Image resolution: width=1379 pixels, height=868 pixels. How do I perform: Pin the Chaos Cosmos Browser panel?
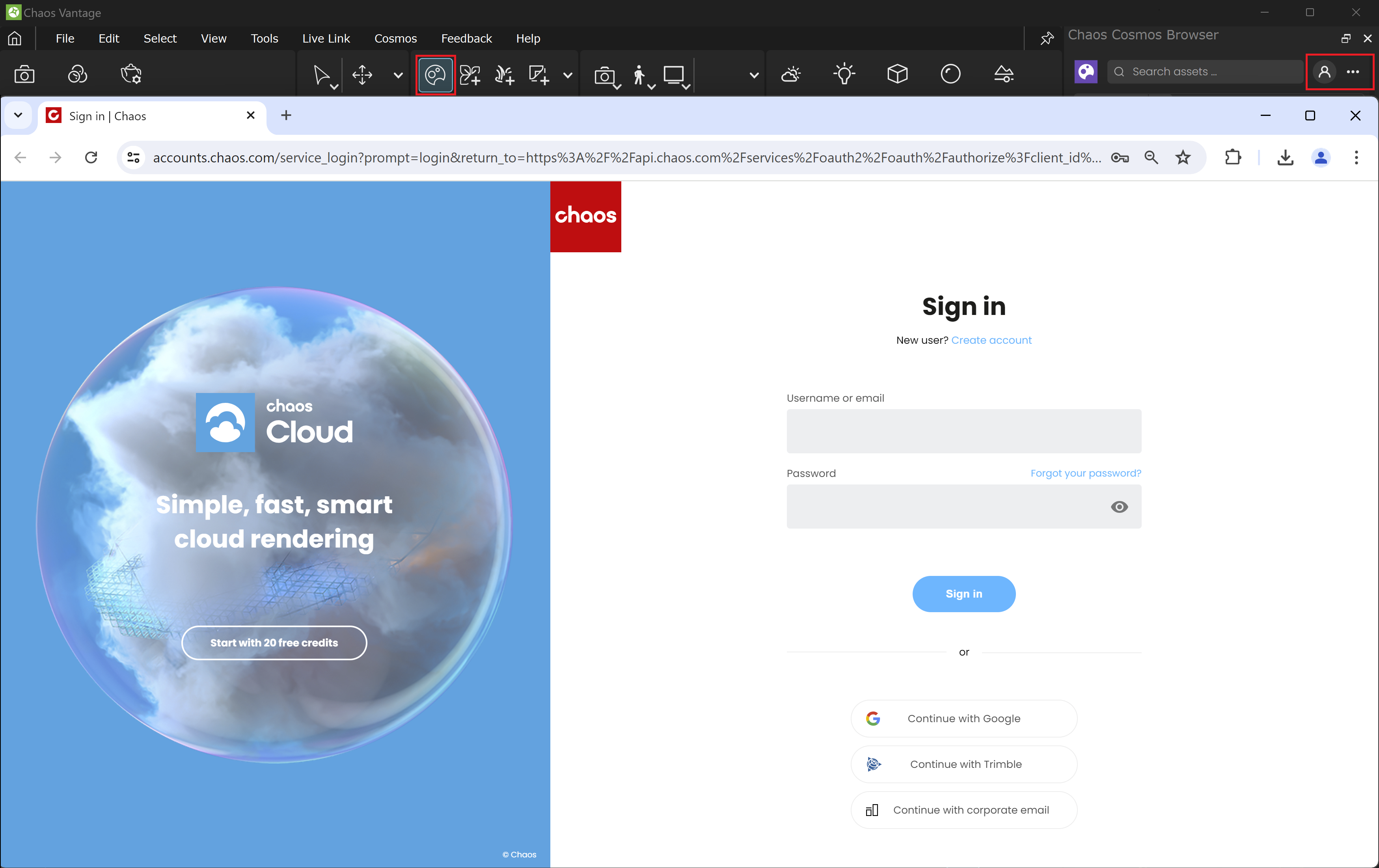pyautogui.click(x=1047, y=38)
